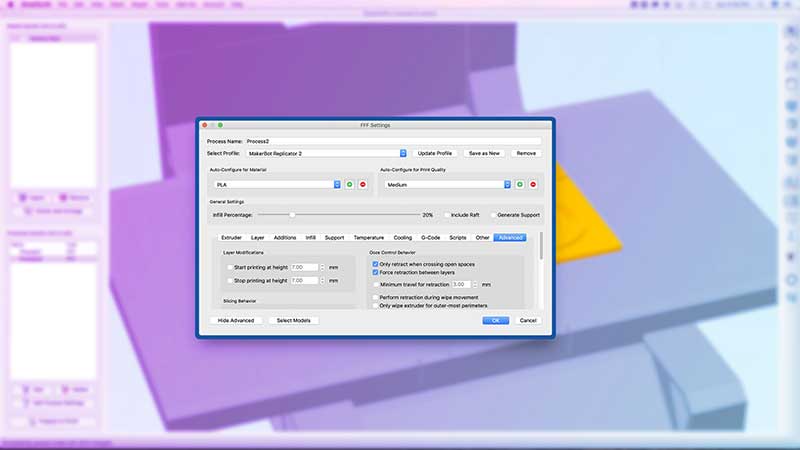Click the Hide Advanced button
This screenshot has width=800, height=450.
237,320
